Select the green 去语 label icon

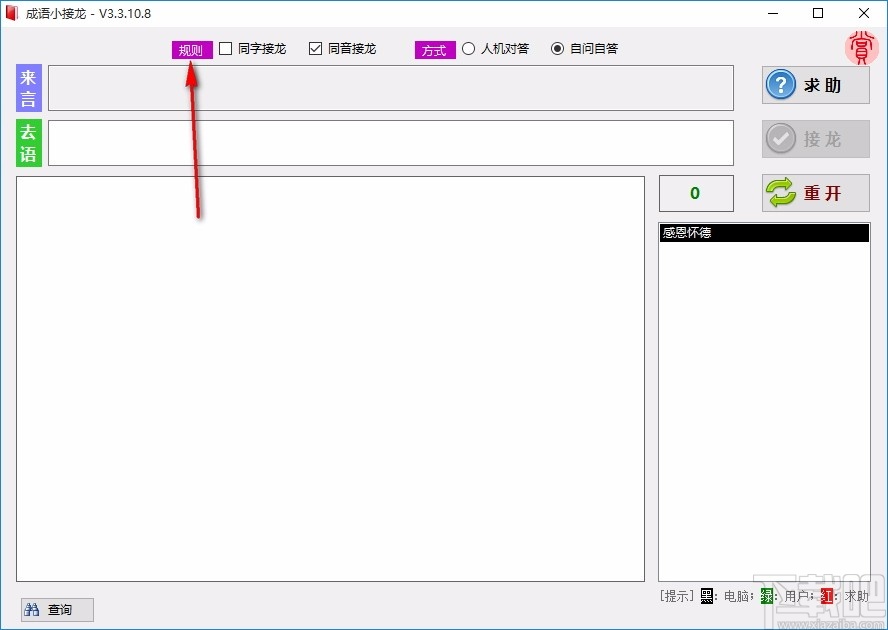pos(27,142)
